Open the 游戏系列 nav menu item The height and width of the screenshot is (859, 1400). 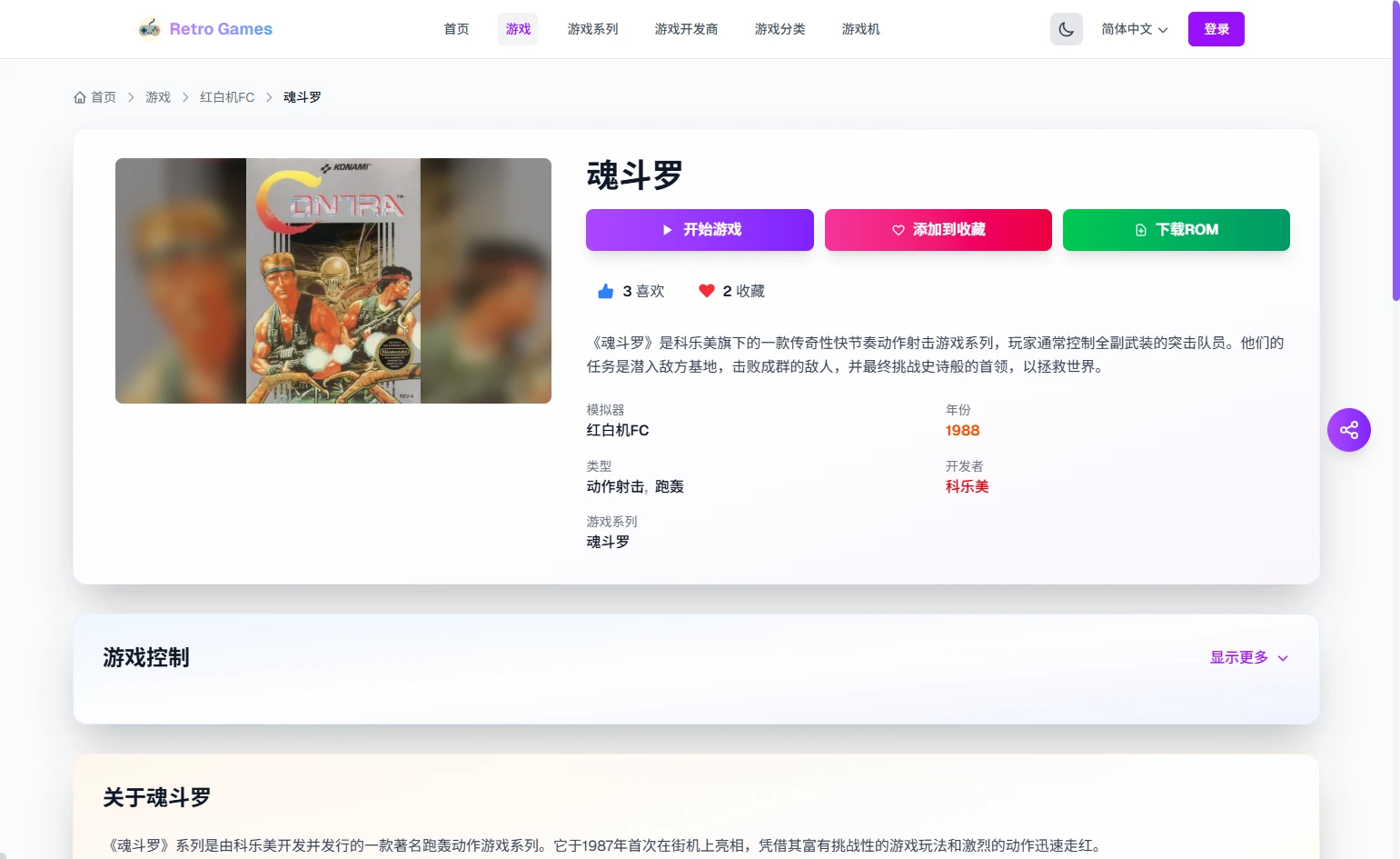pos(592,29)
